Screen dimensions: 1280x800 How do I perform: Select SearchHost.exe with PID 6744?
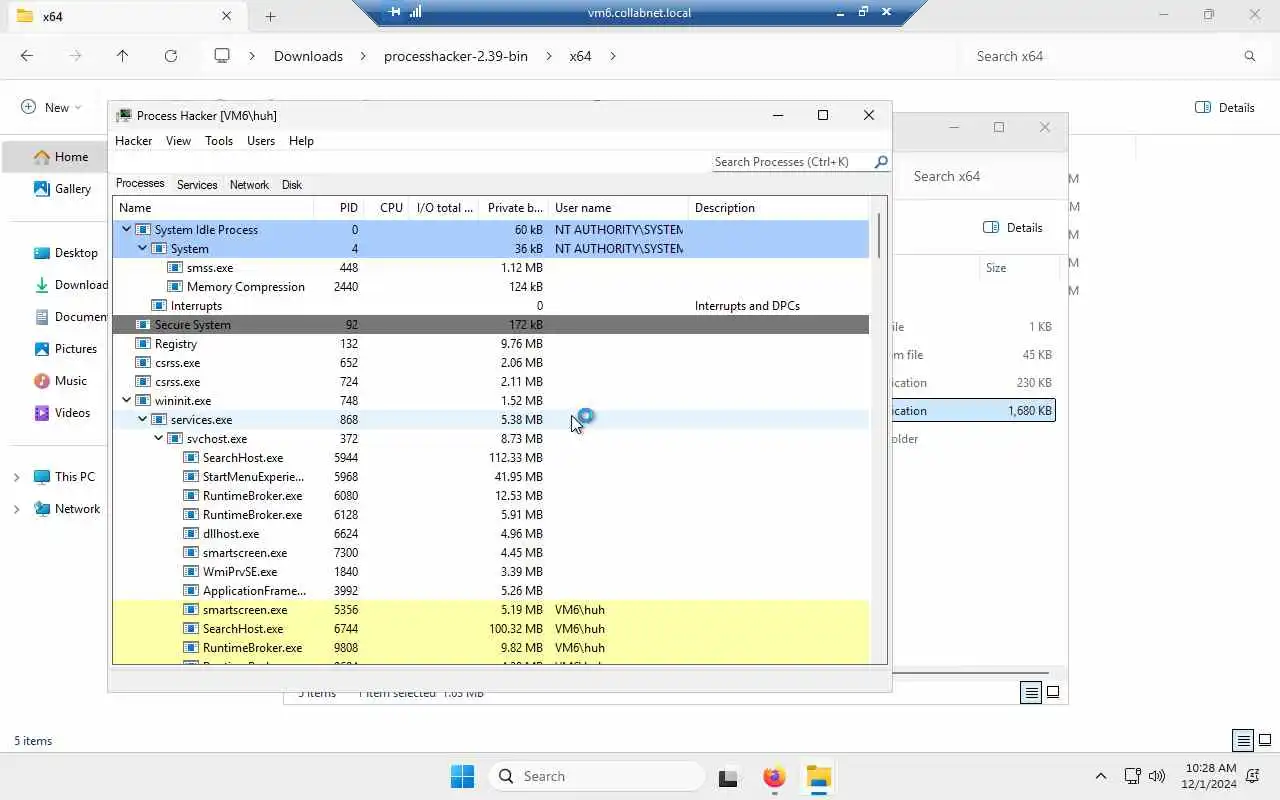491,629
